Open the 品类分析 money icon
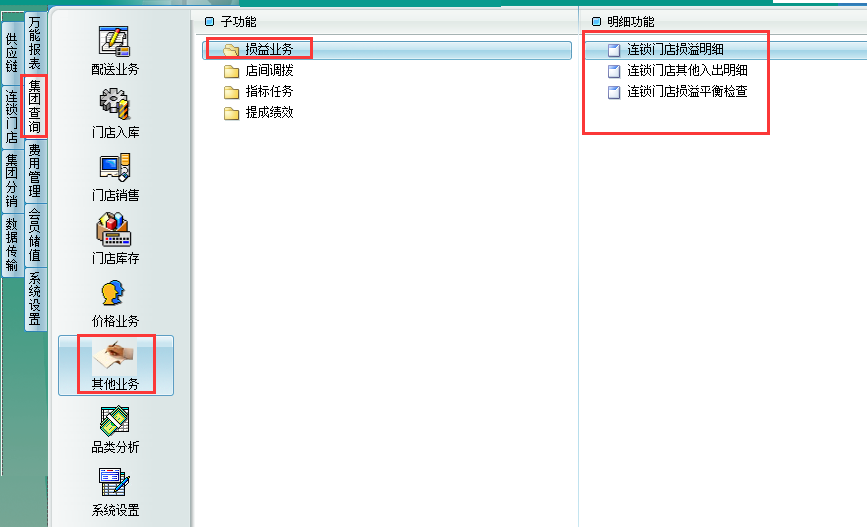Image resolution: width=867 pixels, height=527 pixels. pyautogui.click(x=114, y=421)
